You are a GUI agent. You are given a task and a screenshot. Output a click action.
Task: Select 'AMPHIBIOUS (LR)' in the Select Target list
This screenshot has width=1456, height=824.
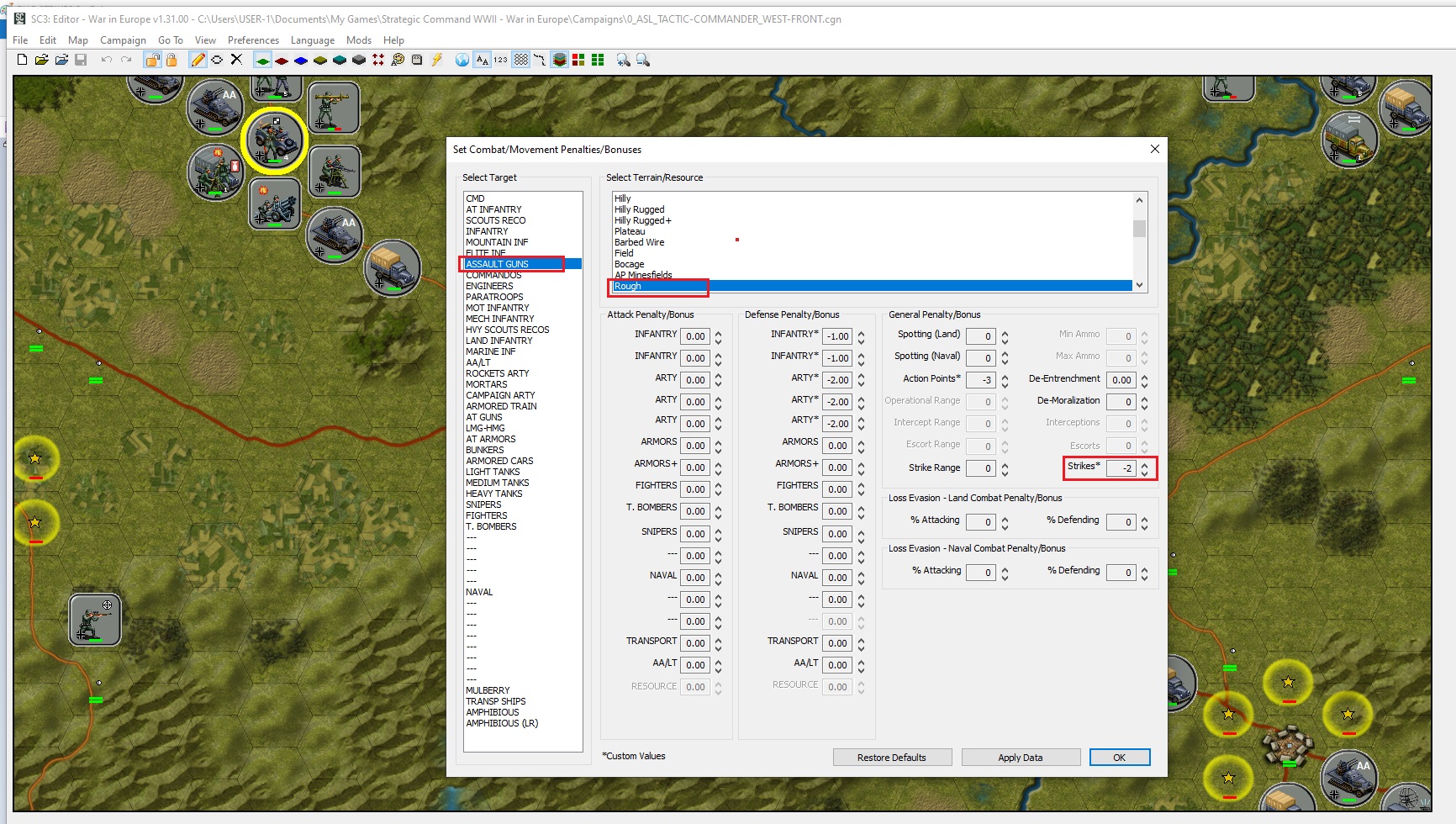point(522,723)
